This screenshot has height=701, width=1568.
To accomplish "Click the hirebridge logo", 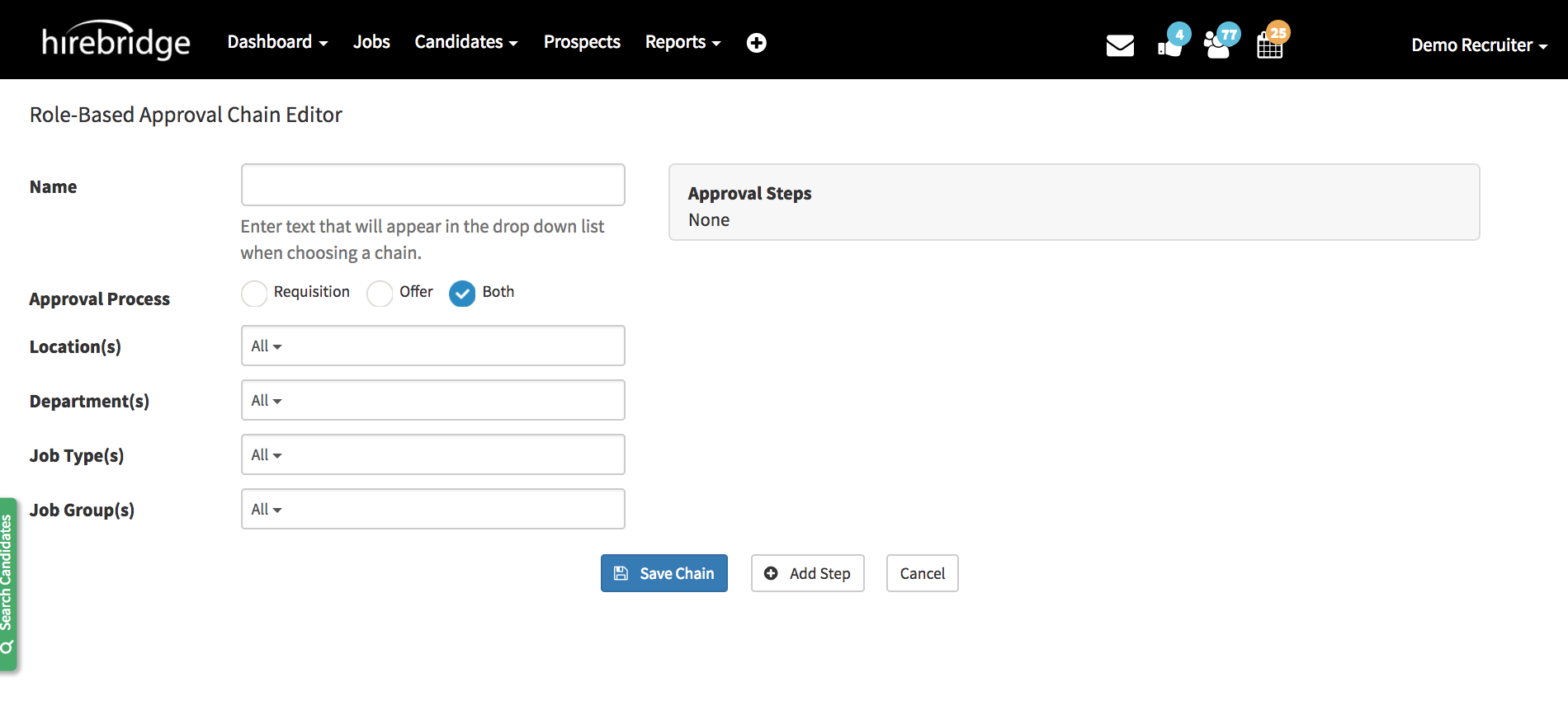I will (x=116, y=41).
